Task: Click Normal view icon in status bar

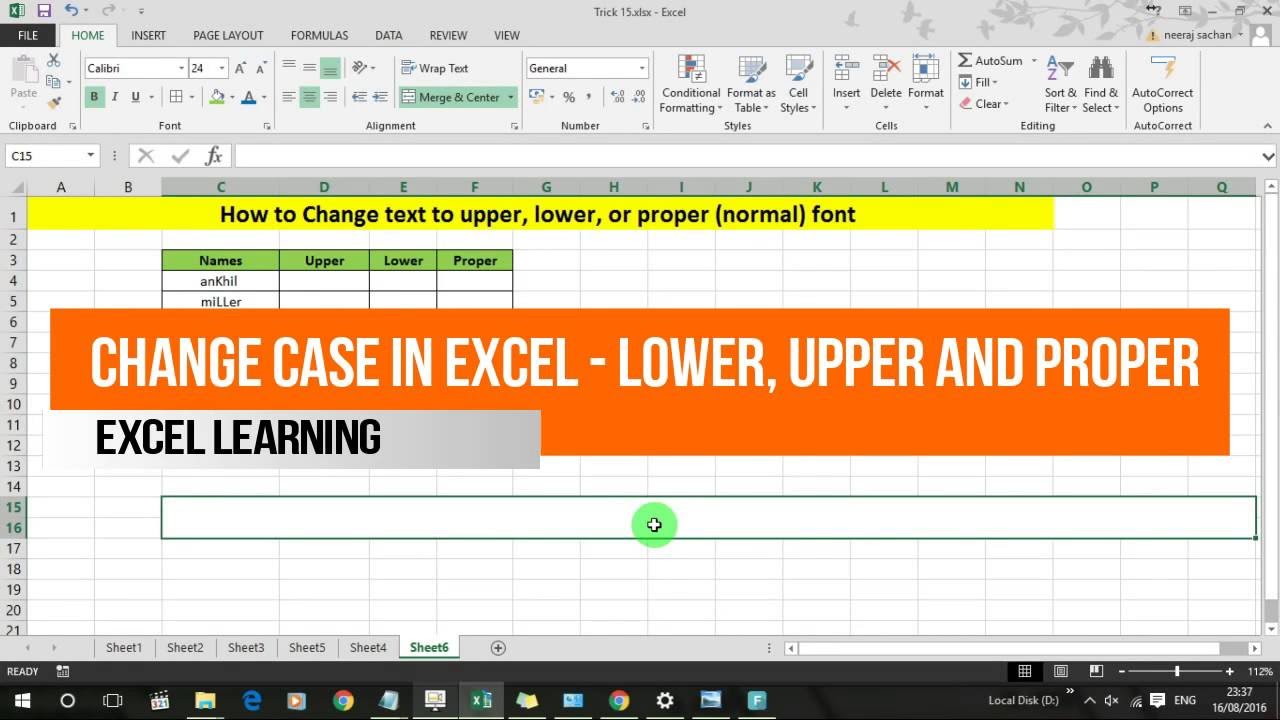Action: (x=1025, y=671)
